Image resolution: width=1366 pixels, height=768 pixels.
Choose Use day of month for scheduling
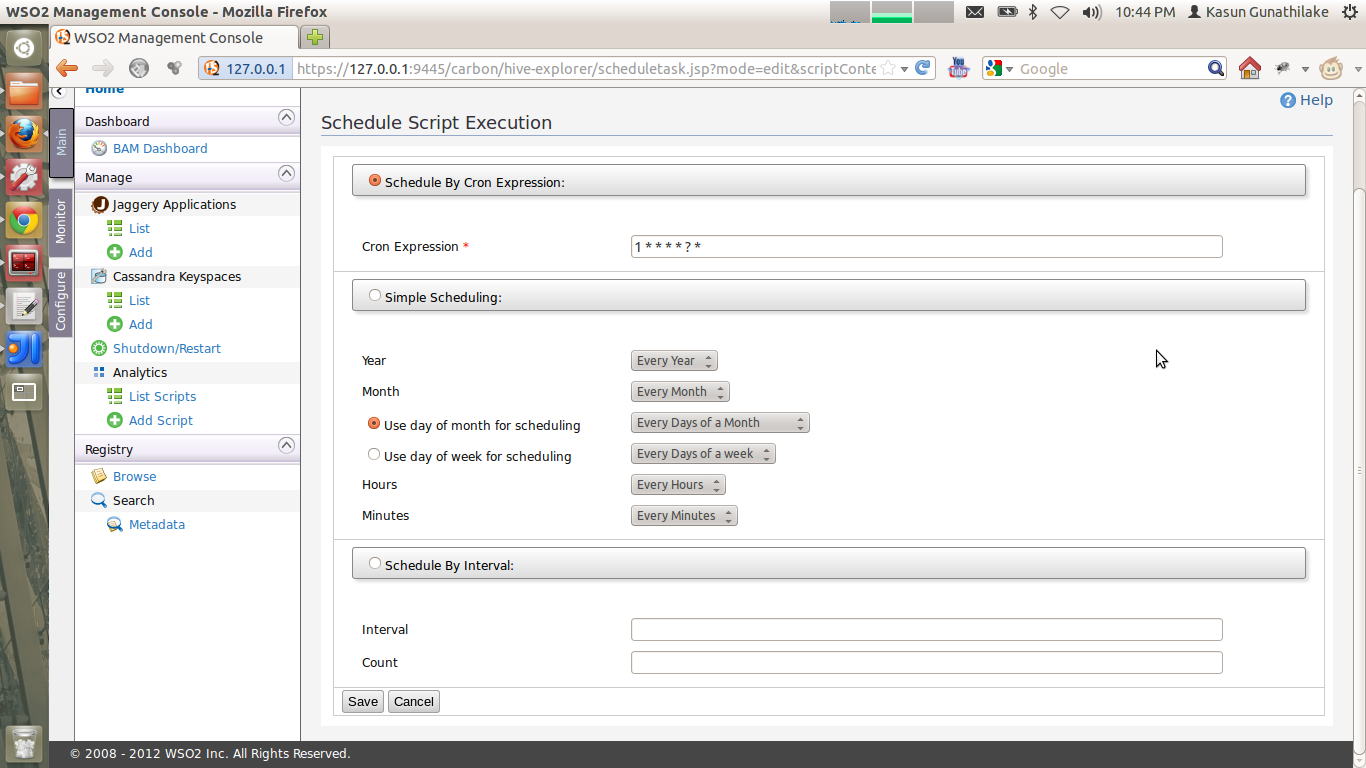pyautogui.click(x=374, y=424)
